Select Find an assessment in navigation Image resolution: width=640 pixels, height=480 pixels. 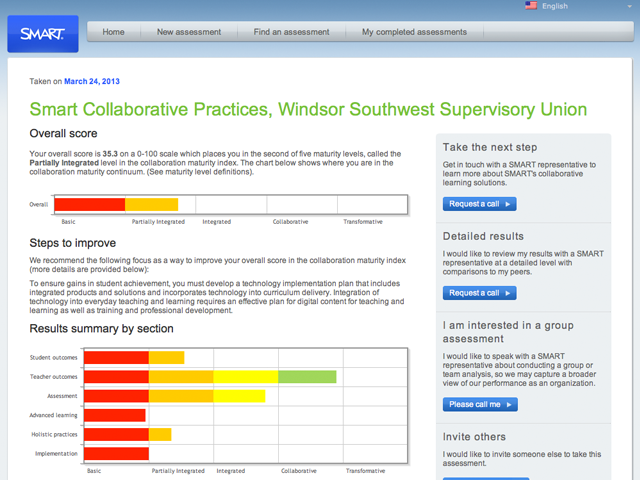pos(291,32)
